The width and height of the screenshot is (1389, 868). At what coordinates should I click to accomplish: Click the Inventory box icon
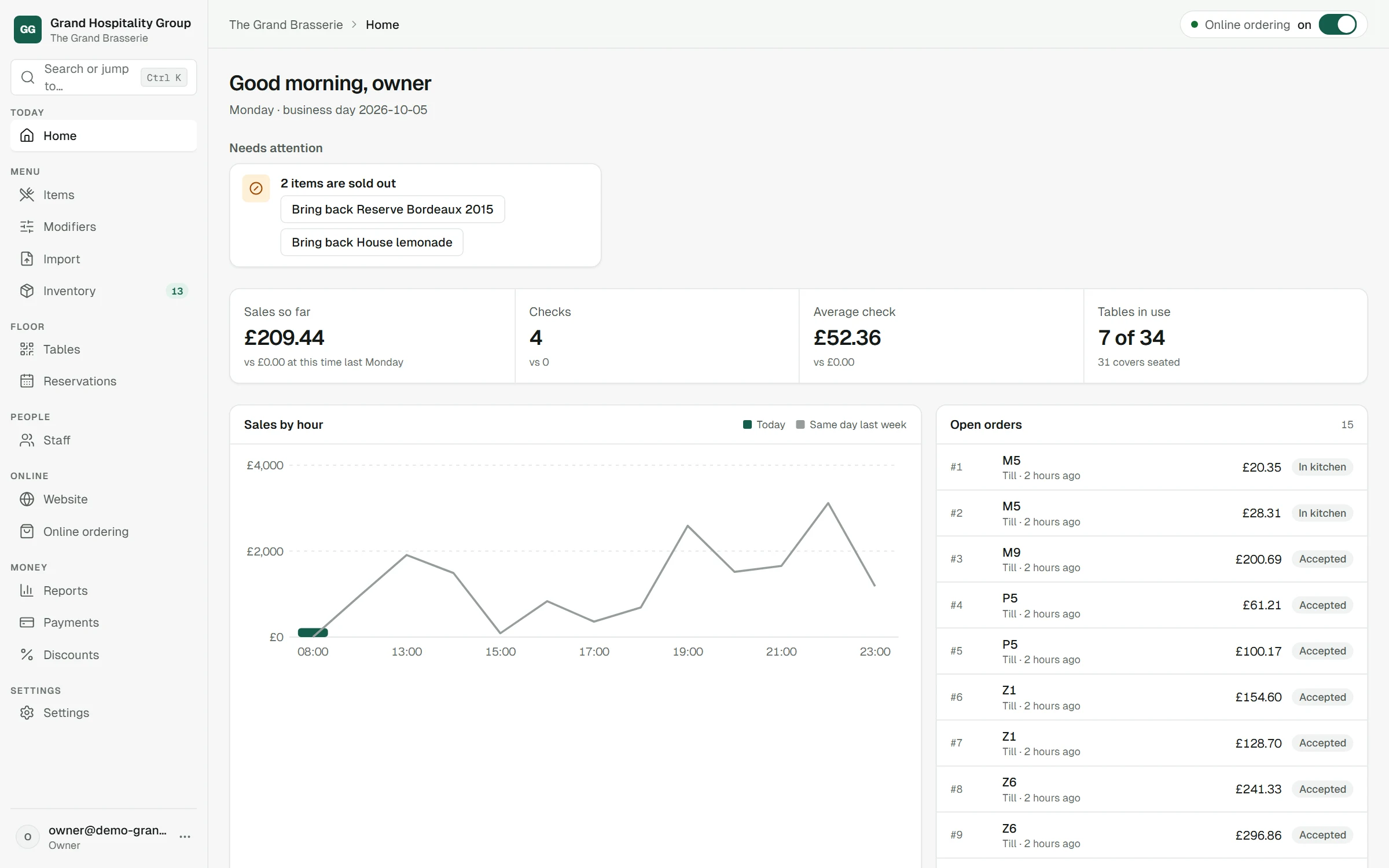[27, 290]
